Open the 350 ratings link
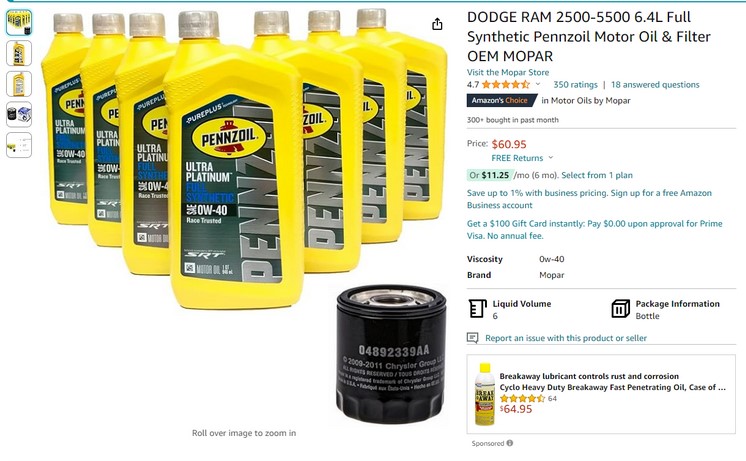Image resolution: width=746 pixels, height=461 pixels. (x=575, y=85)
